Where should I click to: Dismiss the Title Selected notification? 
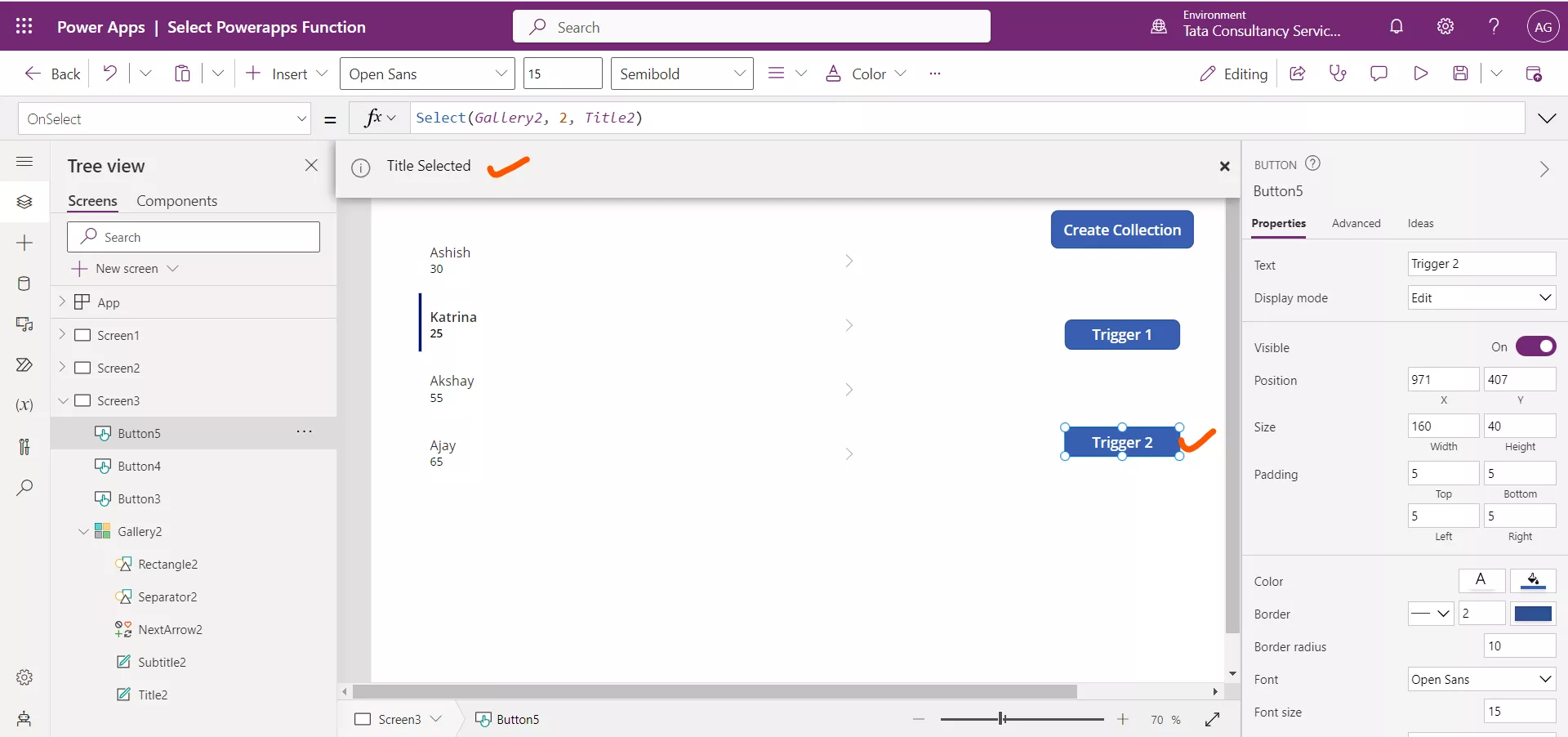[1224, 167]
